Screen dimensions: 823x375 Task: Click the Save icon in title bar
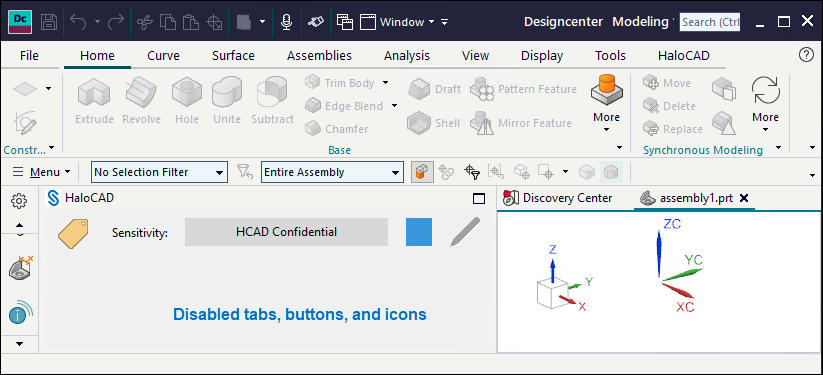point(49,22)
